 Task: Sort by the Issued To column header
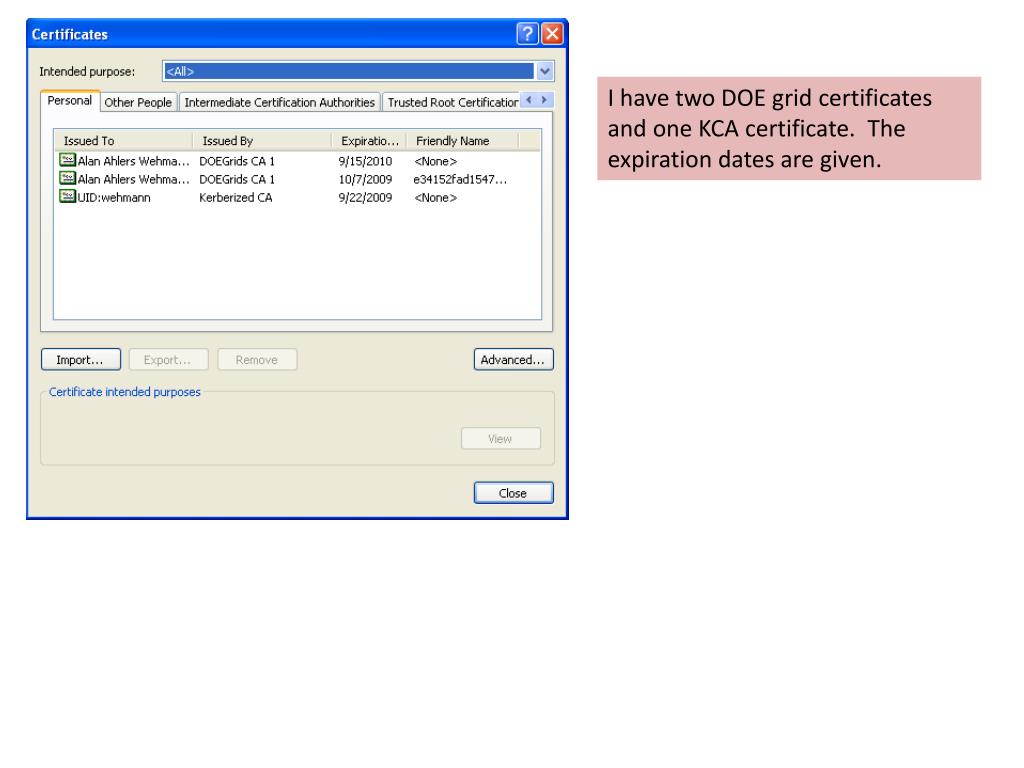pyautogui.click(x=123, y=141)
